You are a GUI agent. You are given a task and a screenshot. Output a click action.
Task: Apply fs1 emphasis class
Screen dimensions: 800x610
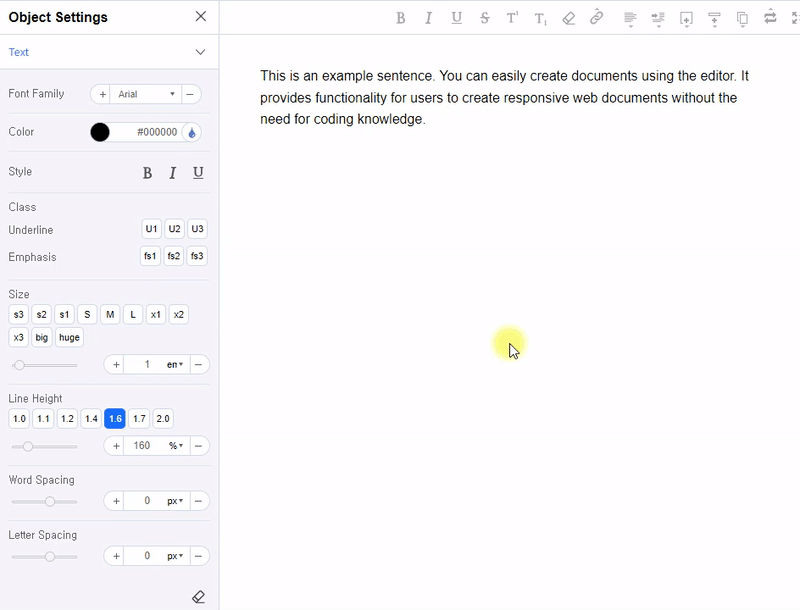(150, 256)
